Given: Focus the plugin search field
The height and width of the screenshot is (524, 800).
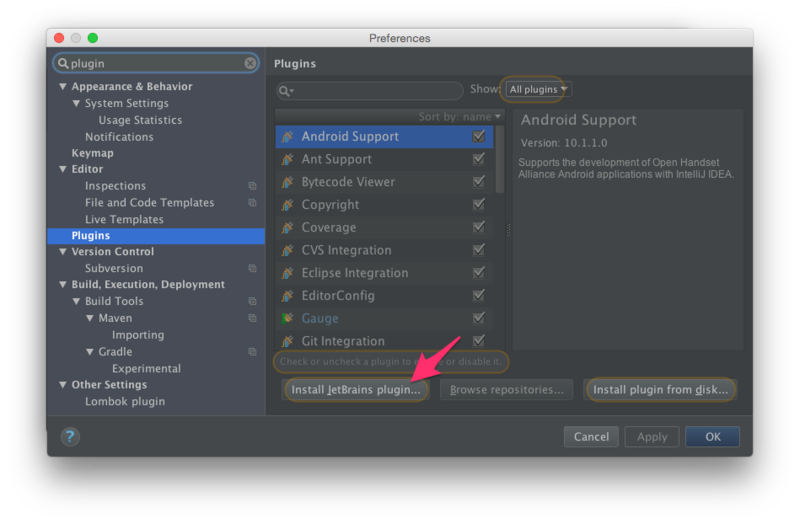Looking at the screenshot, I should click(x=369, y=91).
